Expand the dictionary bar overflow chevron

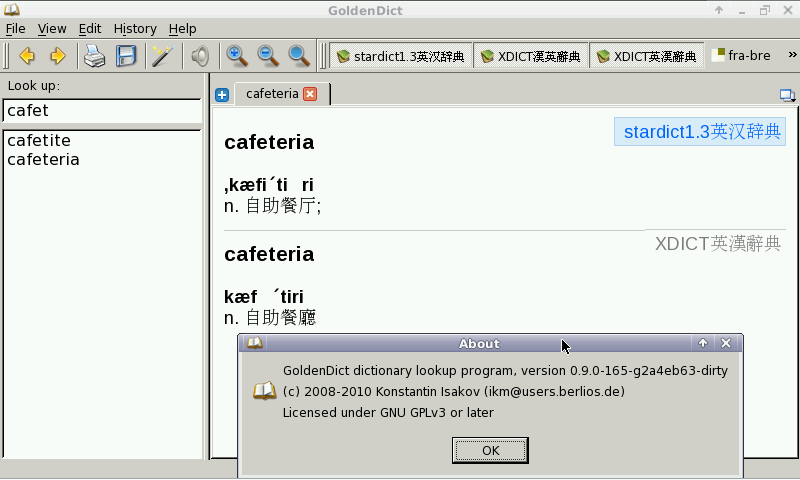pyautogui.click(x=792, y=55)
